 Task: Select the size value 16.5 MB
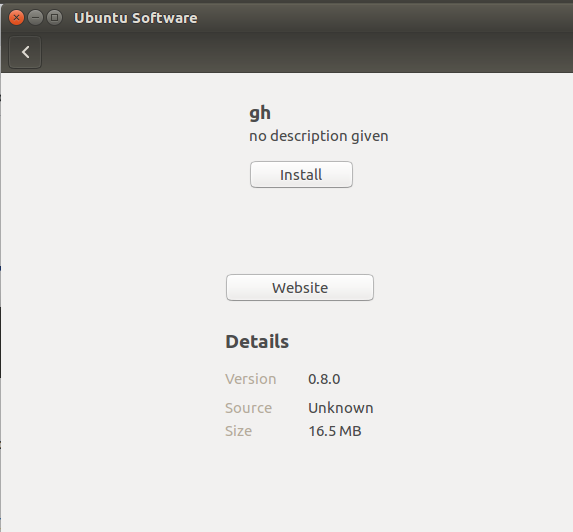click(x=335, y=431)
